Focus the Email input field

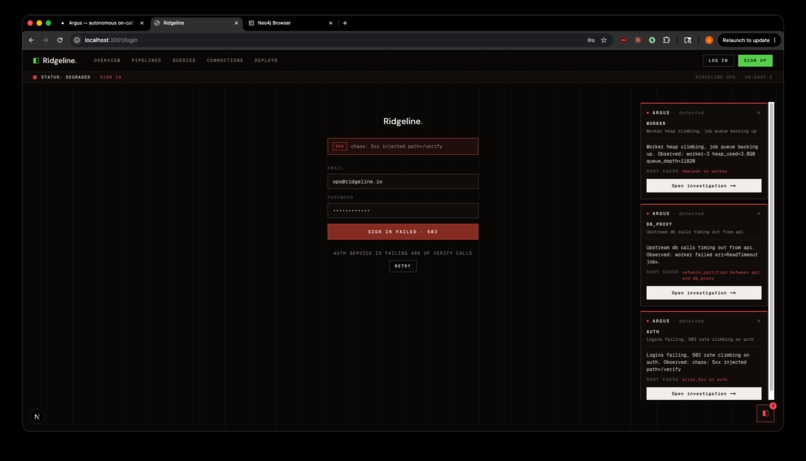[x=402, y=181]
